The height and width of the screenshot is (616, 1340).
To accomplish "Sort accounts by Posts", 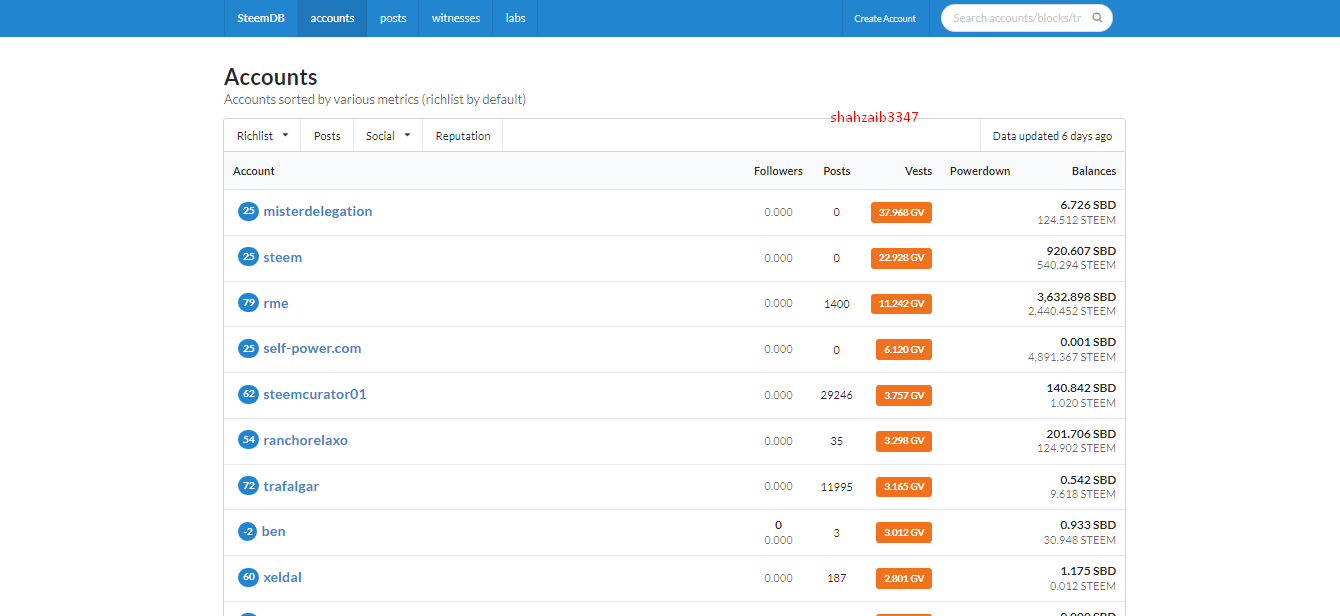I will pos(327,136).
